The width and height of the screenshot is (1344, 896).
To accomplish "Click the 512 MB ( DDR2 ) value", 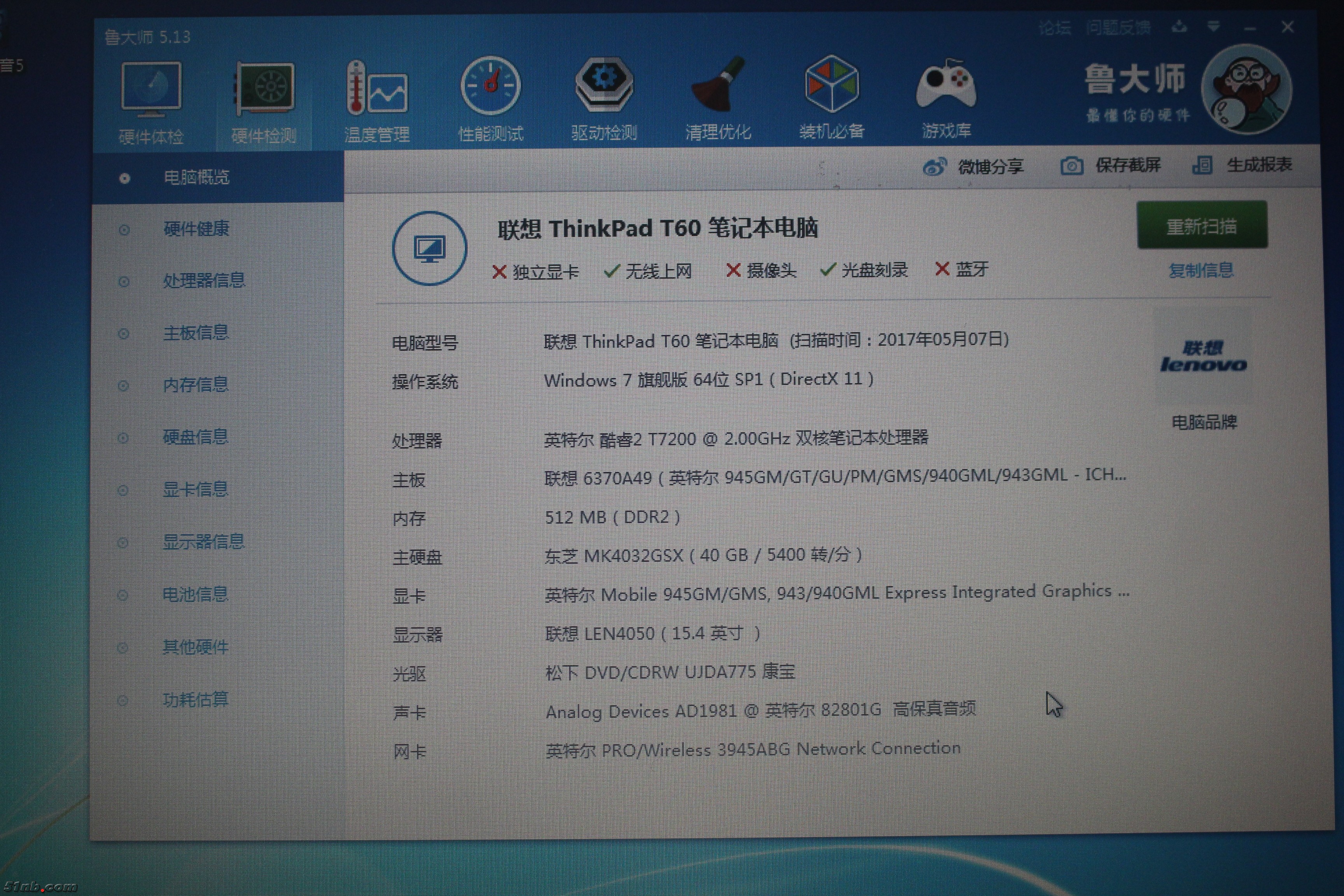I will coord(612,518).
